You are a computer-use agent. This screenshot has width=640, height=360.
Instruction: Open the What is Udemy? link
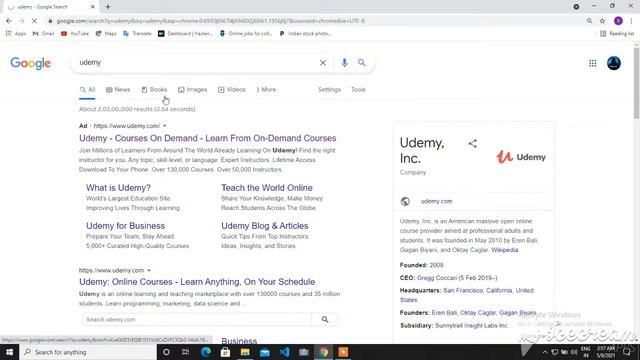click(118, 188)
